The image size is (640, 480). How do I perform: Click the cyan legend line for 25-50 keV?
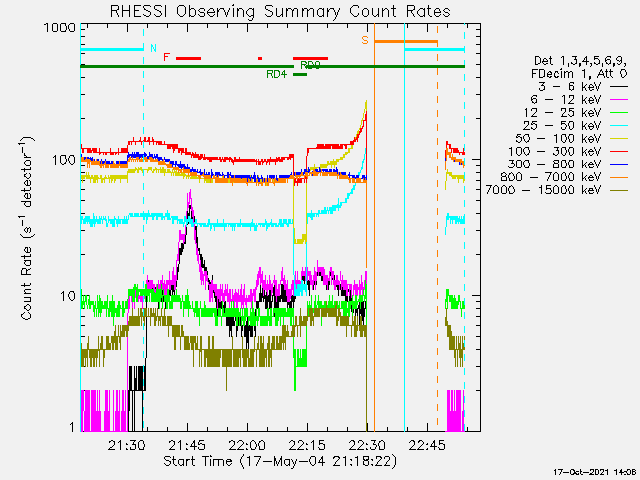619,126
